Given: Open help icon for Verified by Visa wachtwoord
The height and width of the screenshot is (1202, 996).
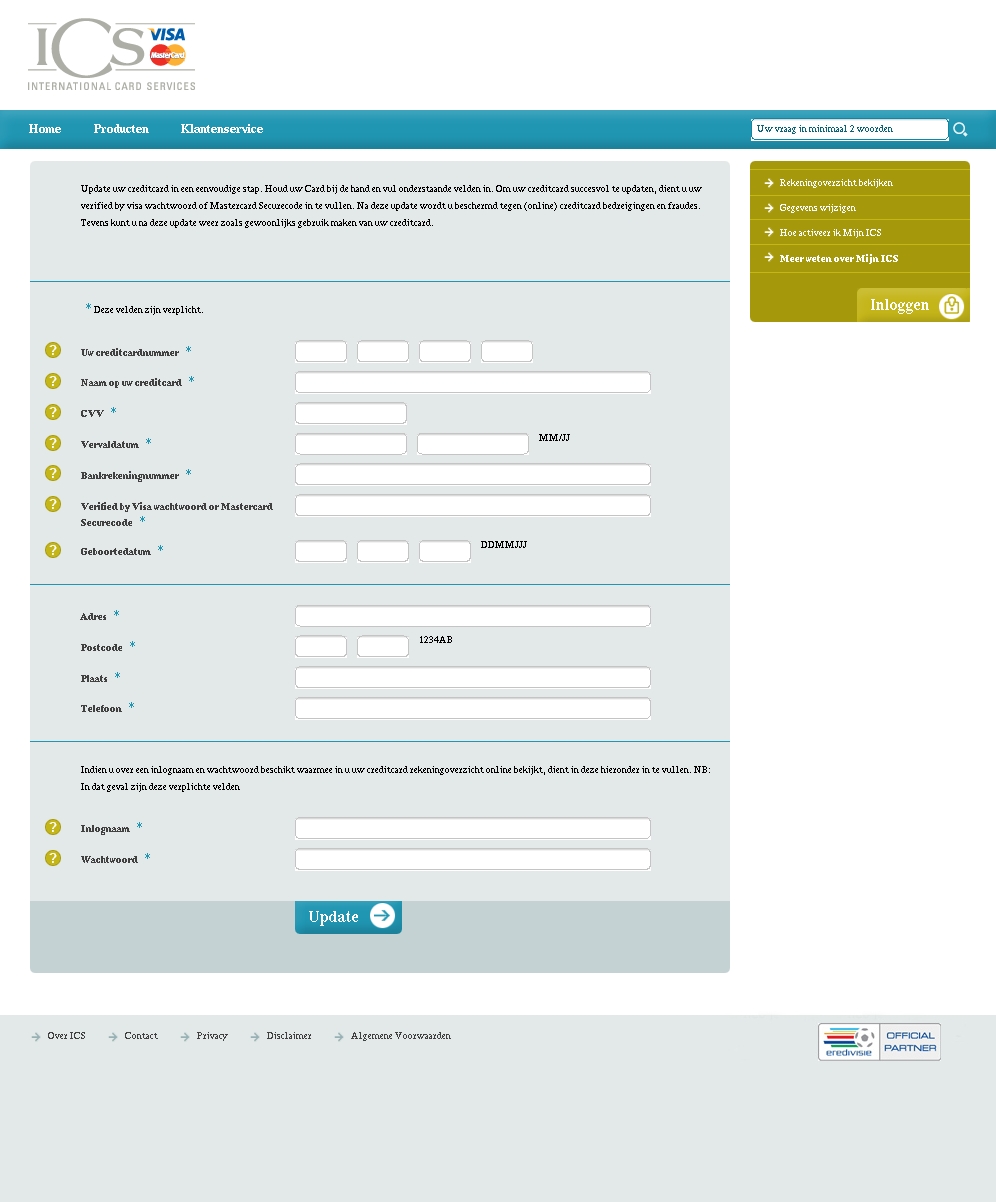Looking at the screenshot, I should tap(53, 504).
